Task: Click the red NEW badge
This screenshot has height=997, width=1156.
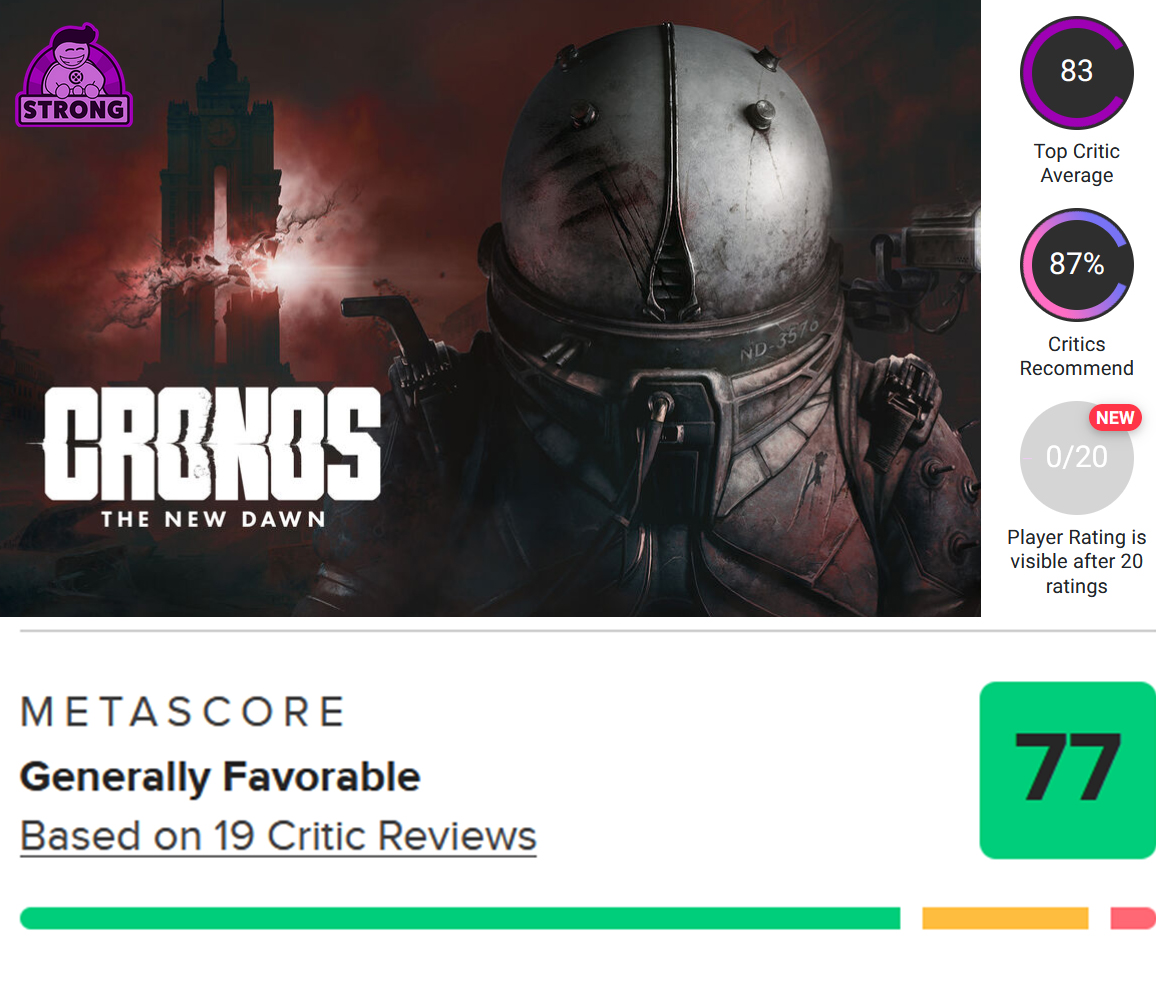Action: click(1115, 418)
